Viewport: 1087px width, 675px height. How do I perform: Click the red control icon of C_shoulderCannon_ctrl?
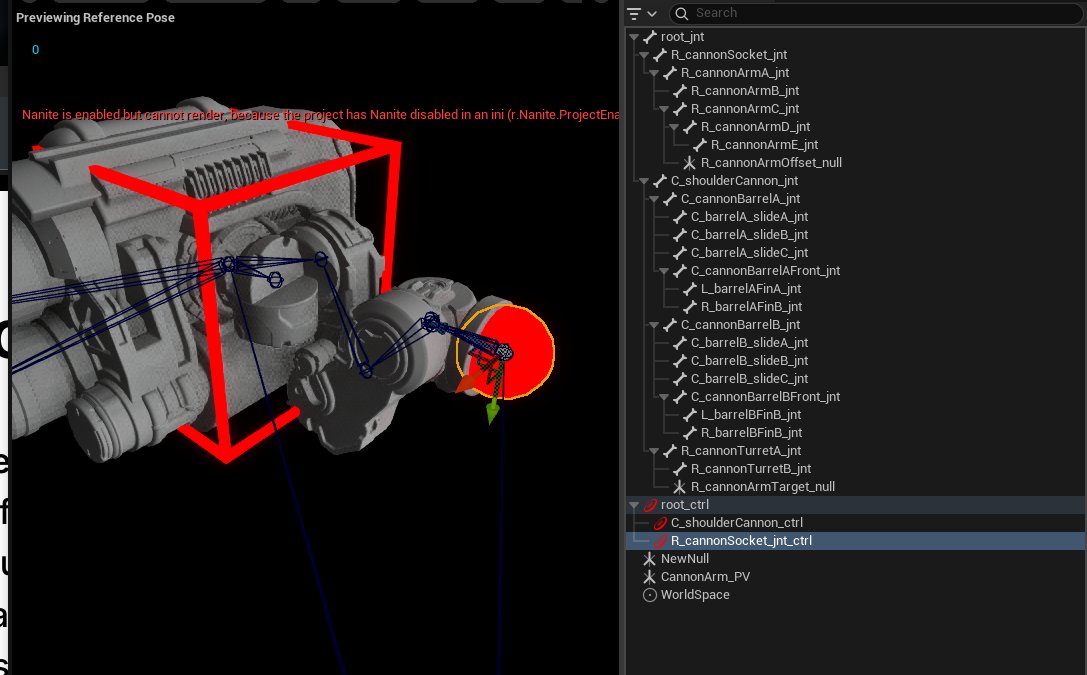[x=659, y=523]
